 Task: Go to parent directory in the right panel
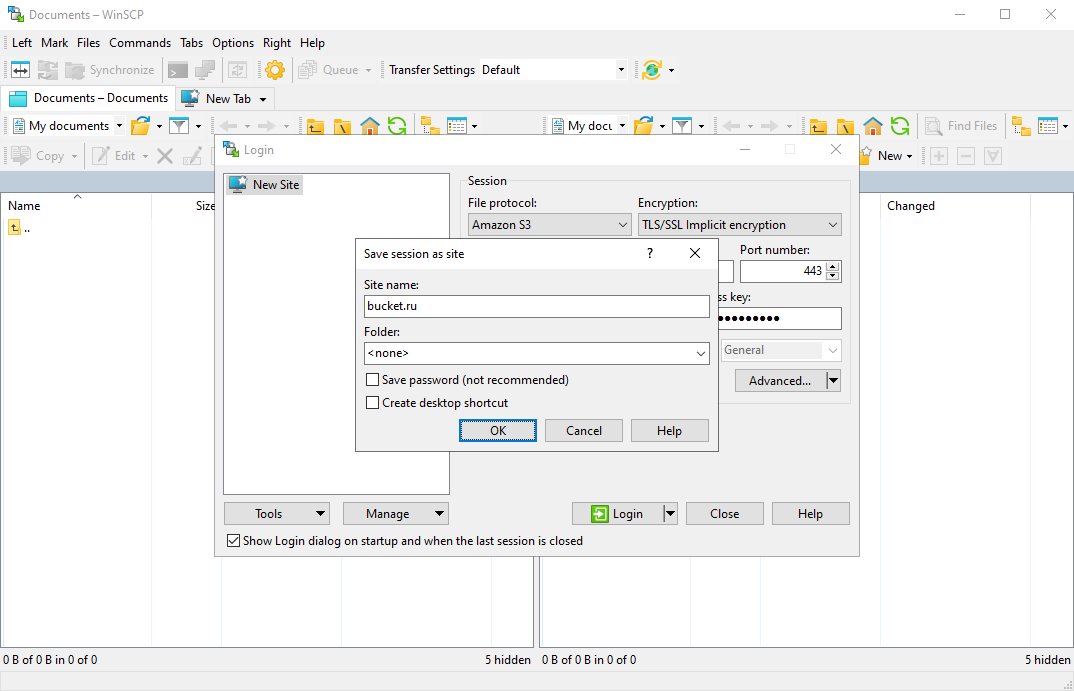(x=818, y=126)
